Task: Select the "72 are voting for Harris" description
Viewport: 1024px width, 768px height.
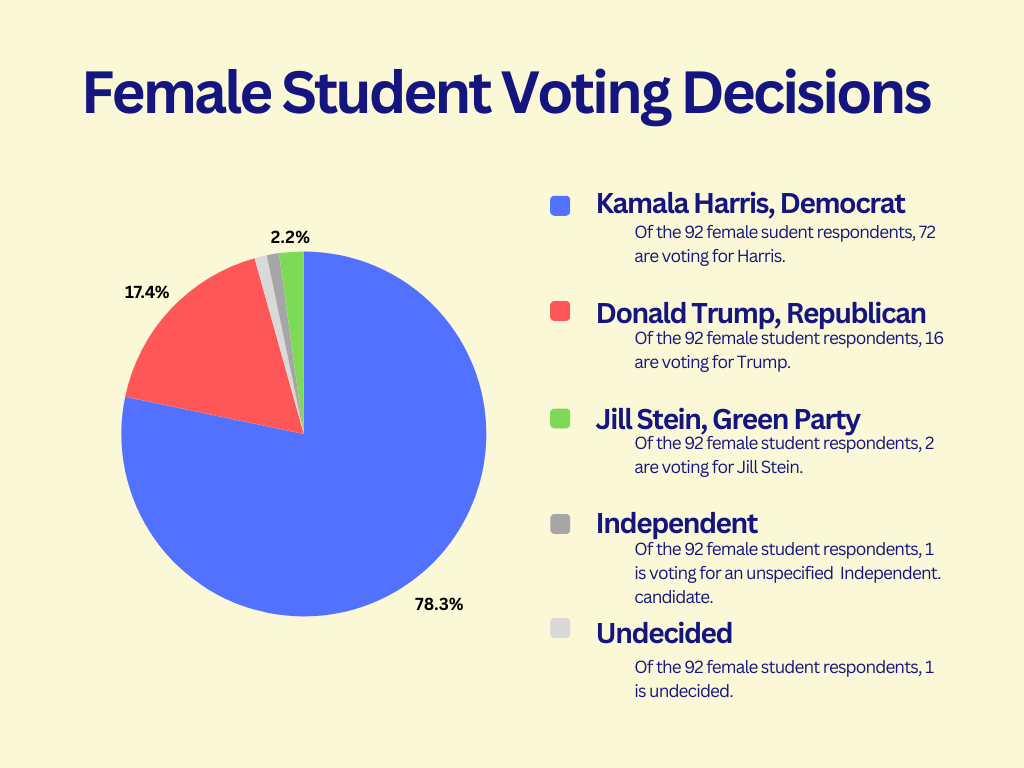Action: click(x=784, y=243)
